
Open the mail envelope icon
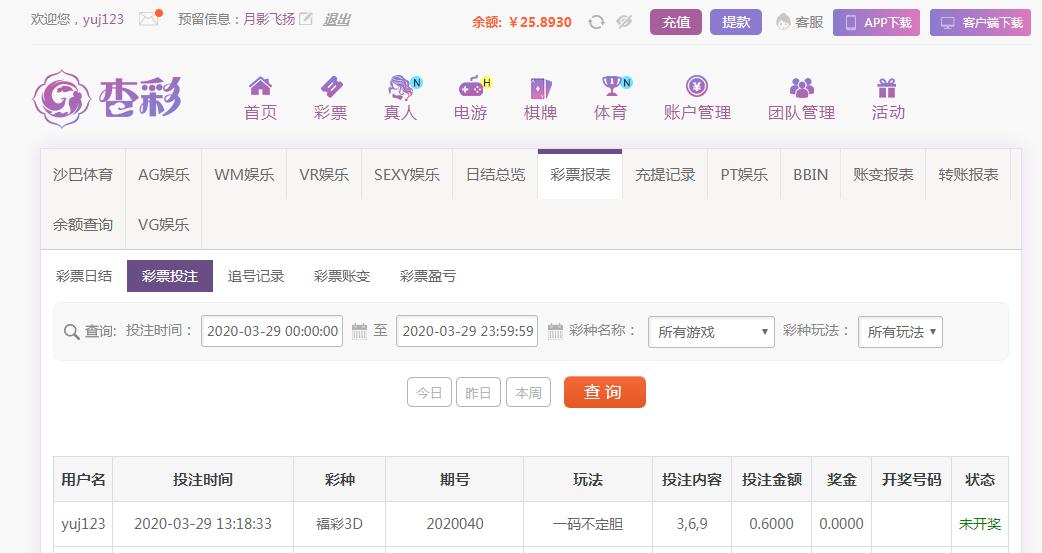(x=149, y=19)
